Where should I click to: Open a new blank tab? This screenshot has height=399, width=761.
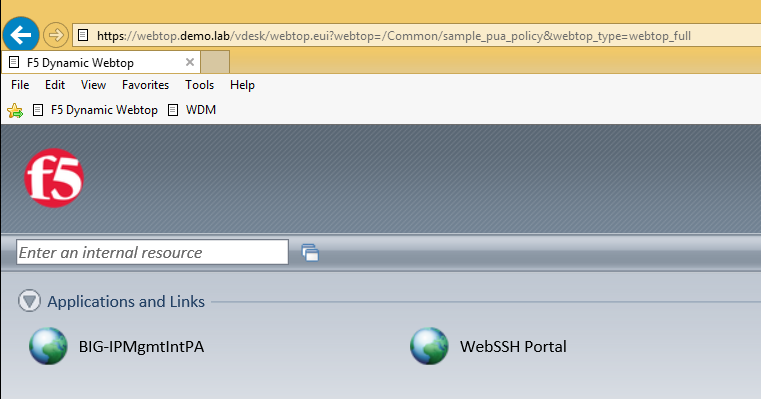pyautogui.click(x=215, y=62)
